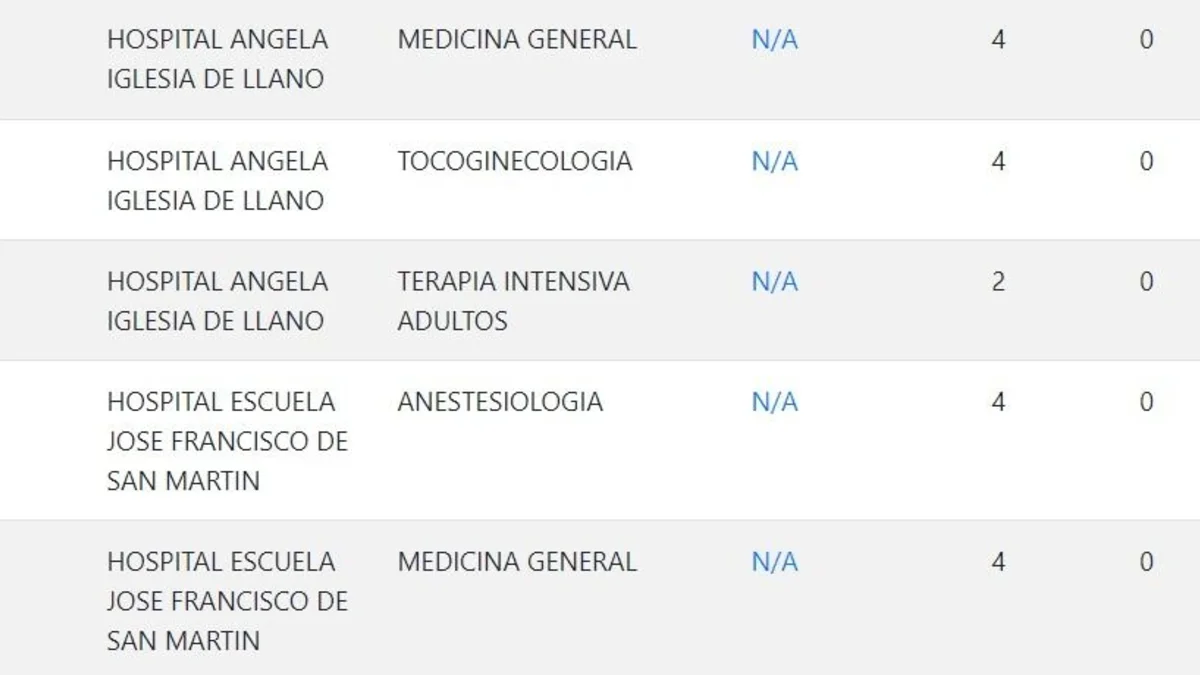
Task: Click first row MEDICINA GENERAL specialty cell
Action: click(x=517, y=40)
